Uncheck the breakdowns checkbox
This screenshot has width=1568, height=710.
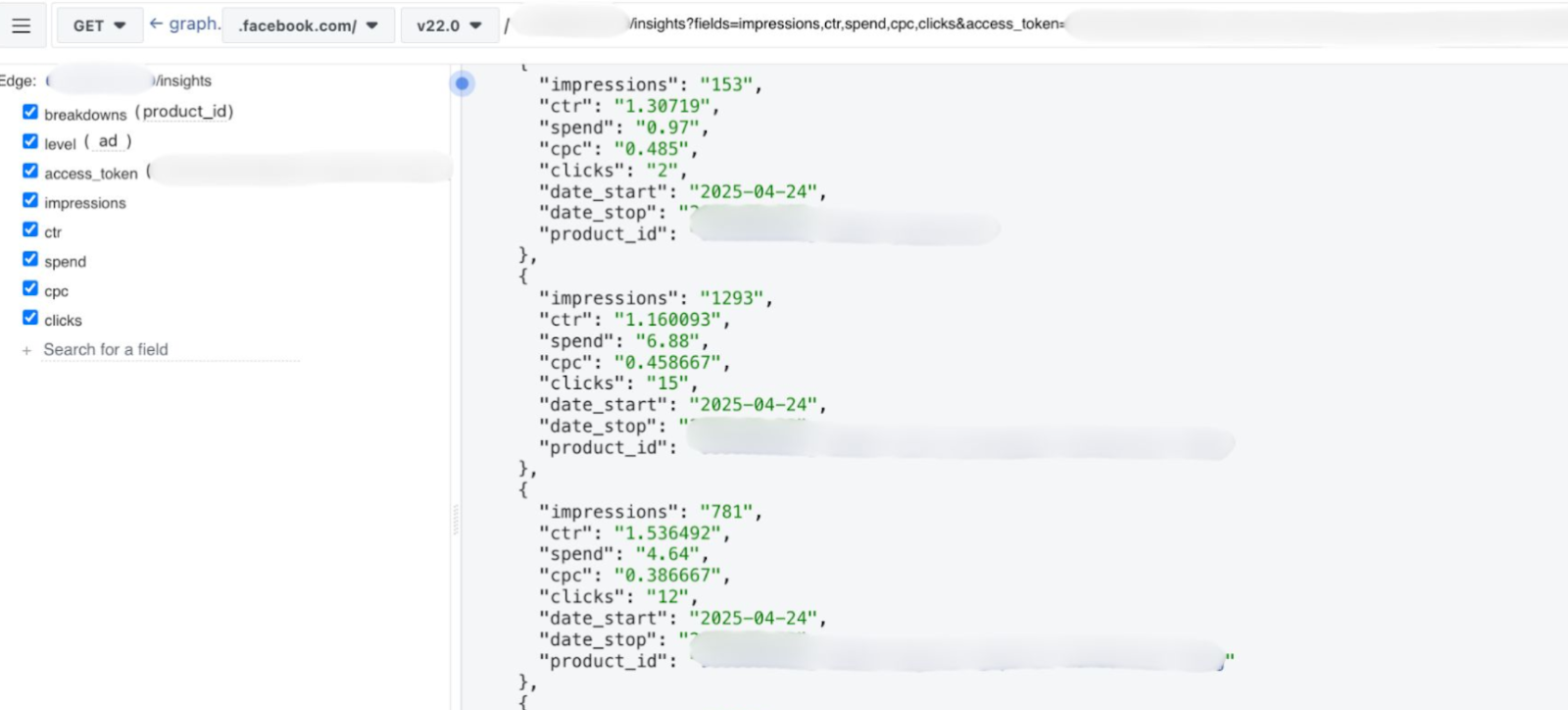pos(30,112)
